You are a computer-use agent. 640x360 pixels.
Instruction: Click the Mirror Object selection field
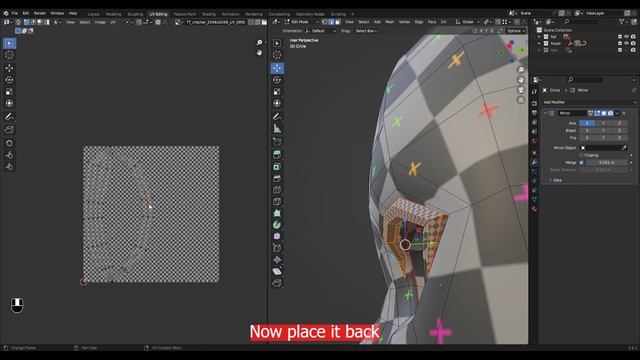click(x=600, y=148)
